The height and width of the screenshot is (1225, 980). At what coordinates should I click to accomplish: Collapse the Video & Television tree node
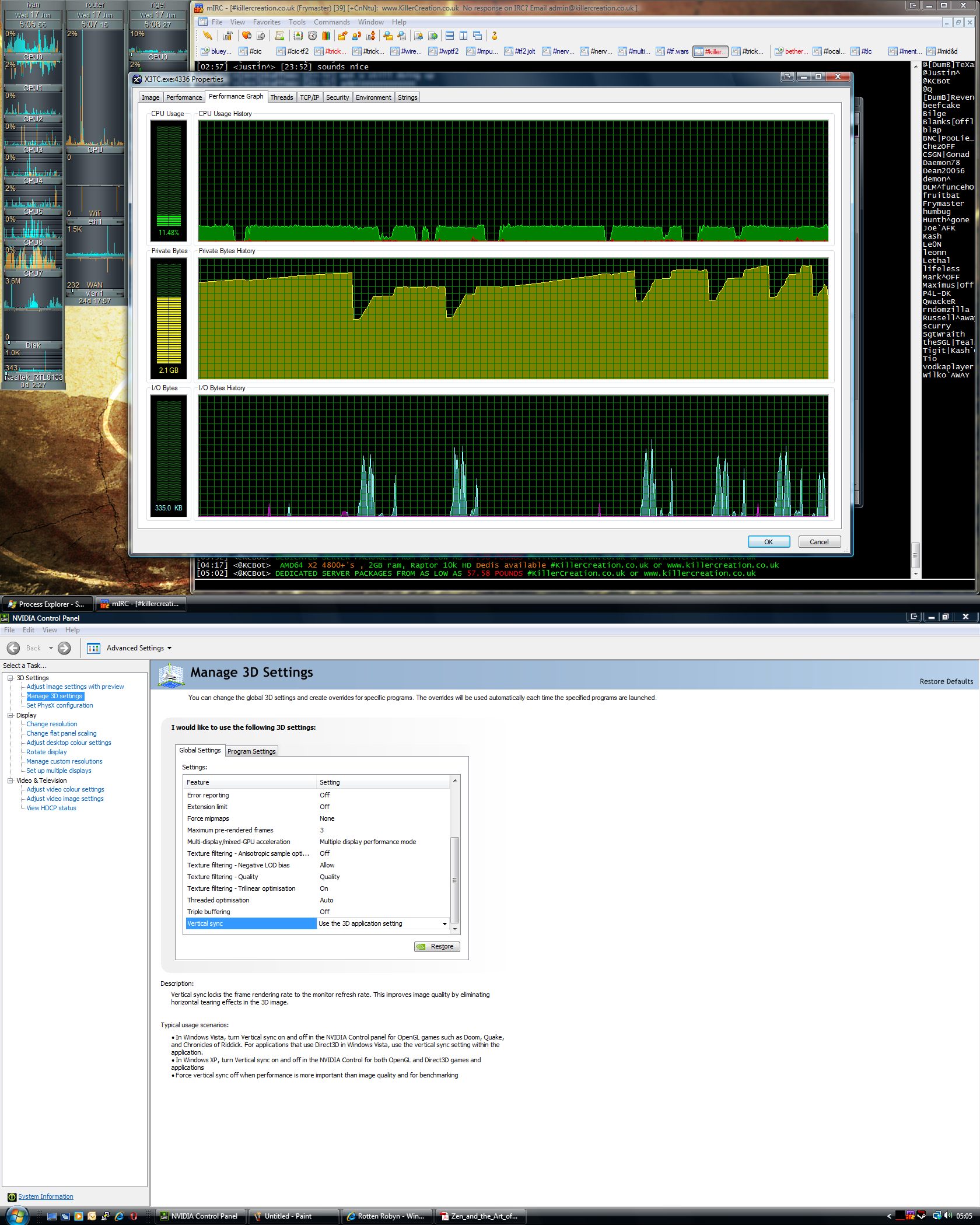coord(10,780)
